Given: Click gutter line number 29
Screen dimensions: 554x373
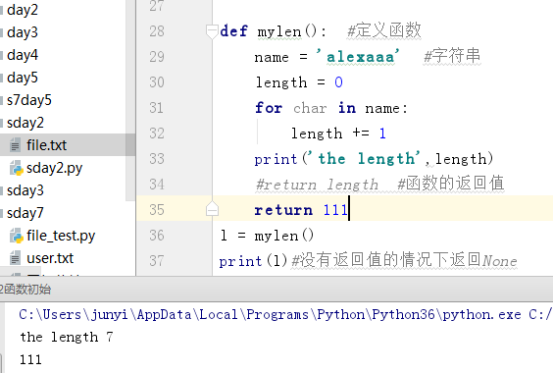Looking at the screenshot, I should [x=157, y=57].
